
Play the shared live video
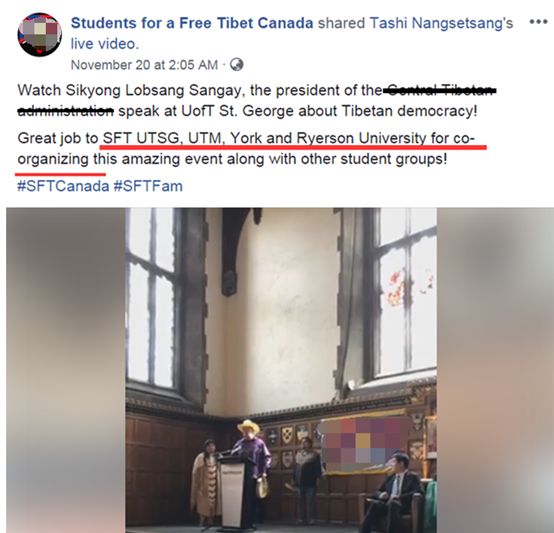click(x=281, y=370)
